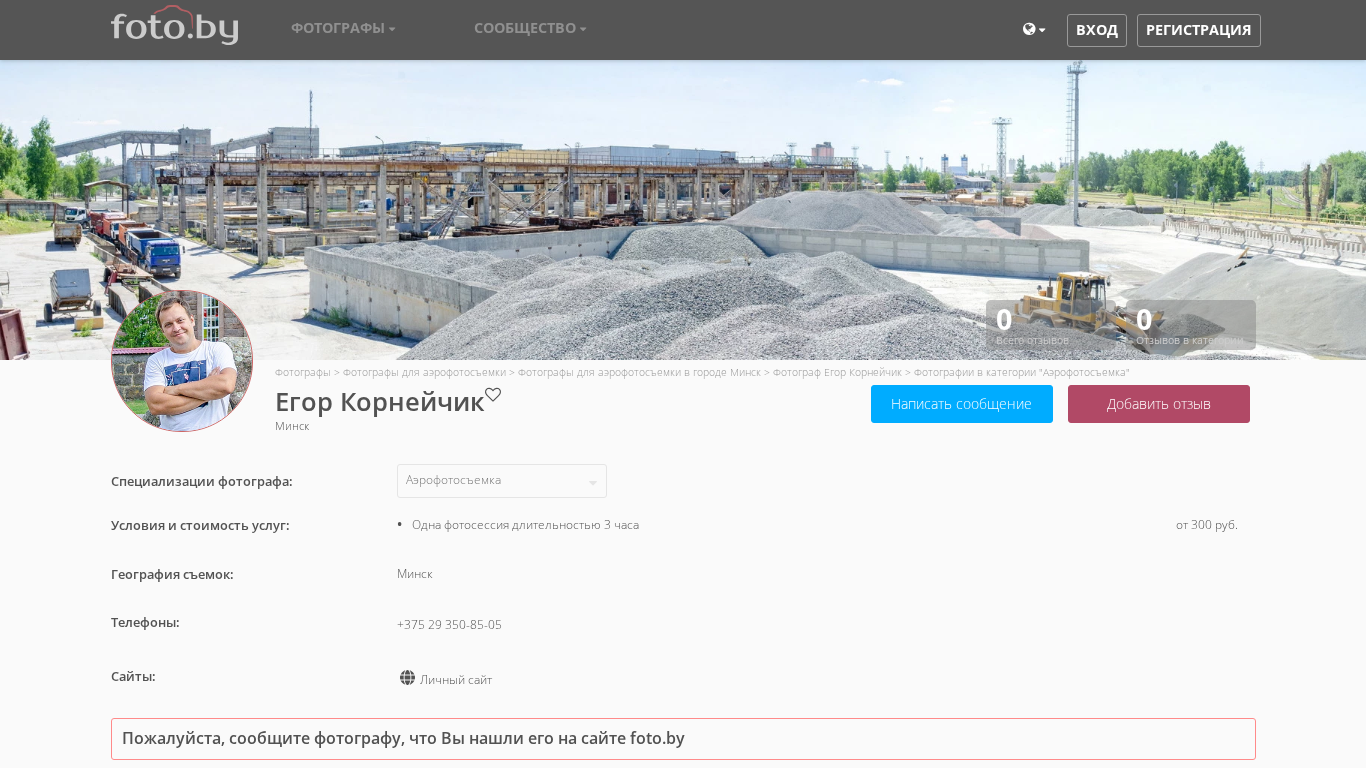Open the photographer's round profile photo
The image size is (1366, 768).
pyautogui.click(x=182, y=361)
